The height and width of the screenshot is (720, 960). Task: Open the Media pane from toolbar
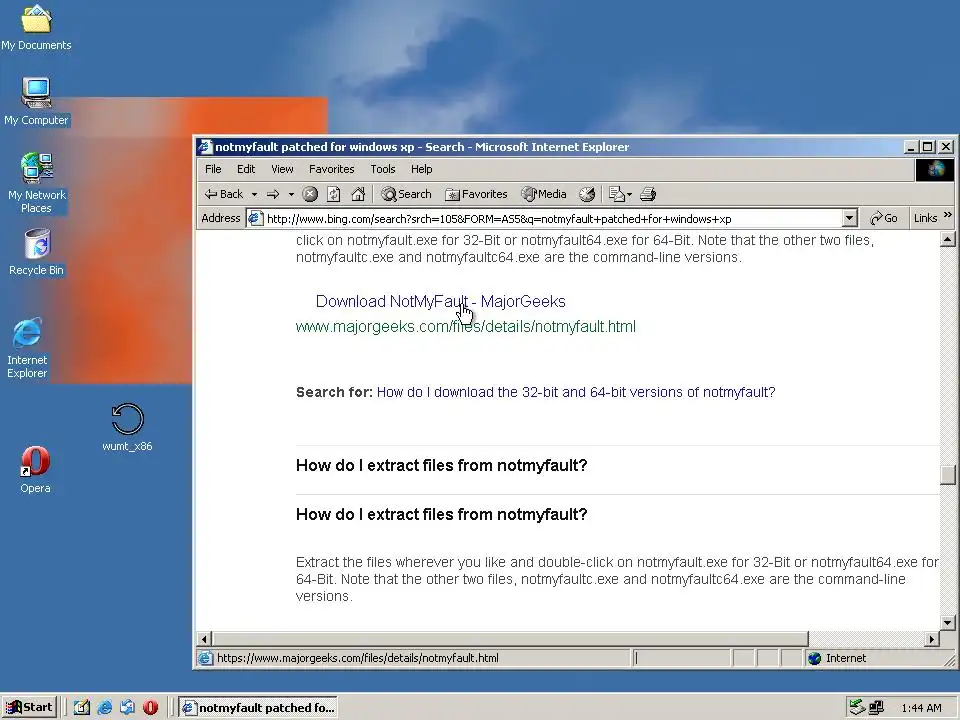coord(544,194)
